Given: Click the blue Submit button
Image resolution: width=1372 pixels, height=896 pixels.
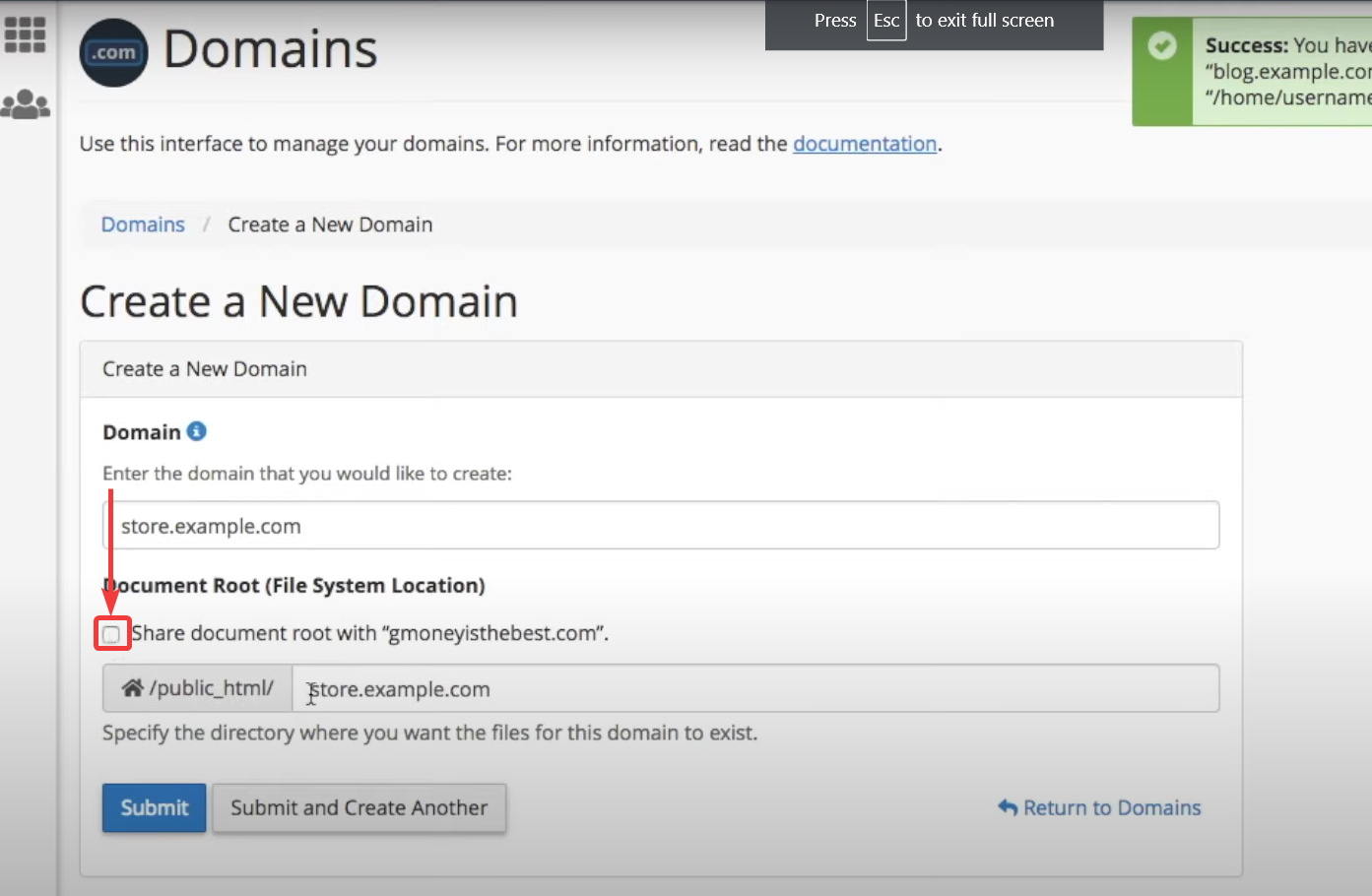Looking at the screenshot, I should (x=155, y=807).
